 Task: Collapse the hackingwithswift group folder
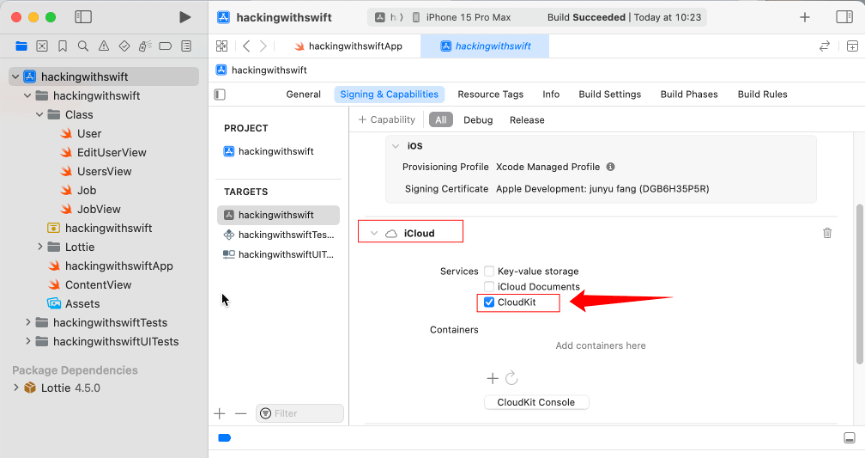[x=28, y=96]
